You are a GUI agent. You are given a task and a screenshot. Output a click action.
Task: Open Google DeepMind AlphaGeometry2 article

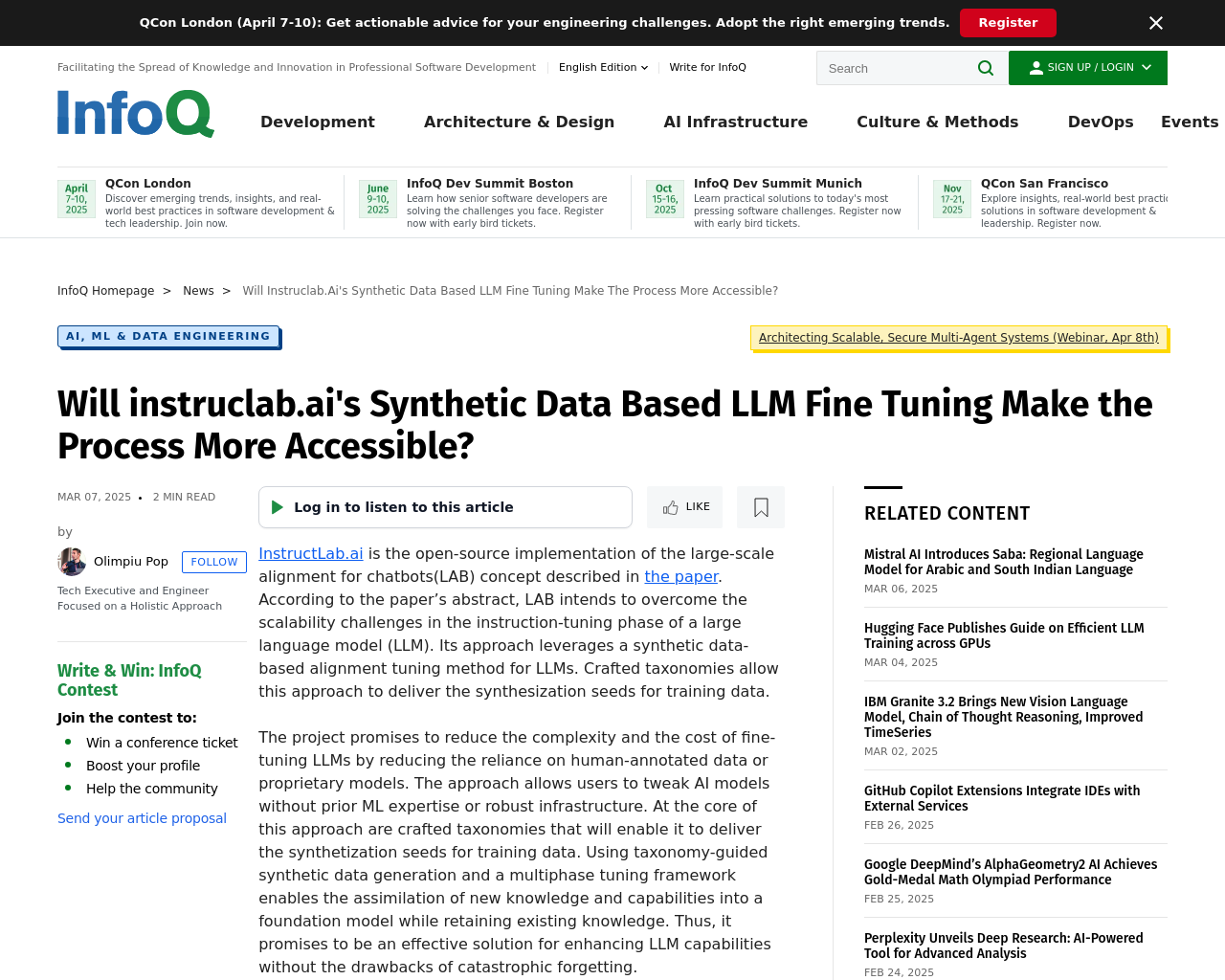[1011, 872]
